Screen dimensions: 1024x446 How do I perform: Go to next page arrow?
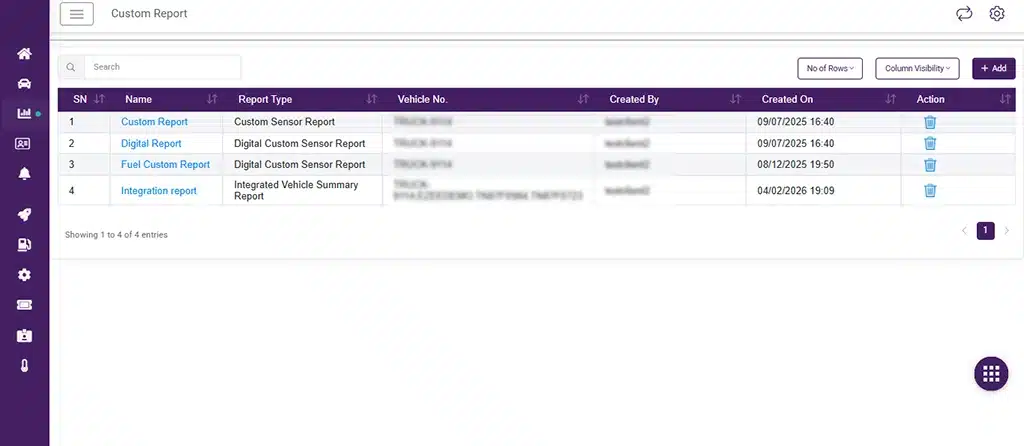coord(1006,231)
